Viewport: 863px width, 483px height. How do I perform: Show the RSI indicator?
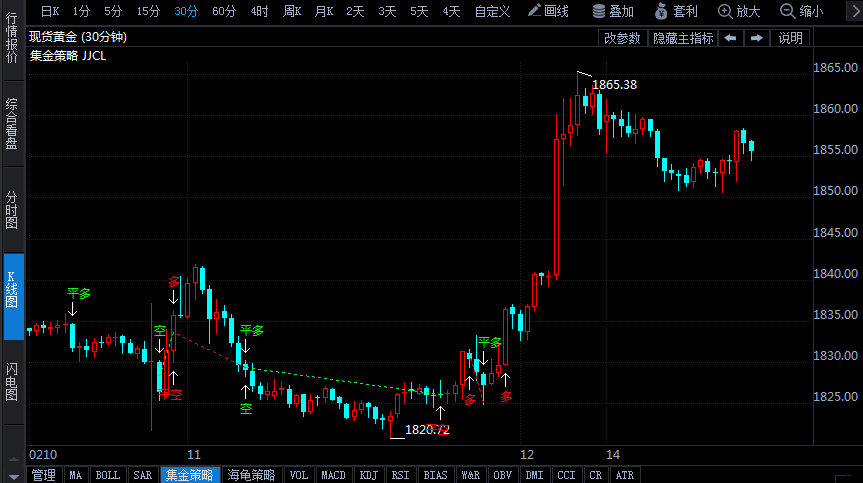click(x=401, y=475)
